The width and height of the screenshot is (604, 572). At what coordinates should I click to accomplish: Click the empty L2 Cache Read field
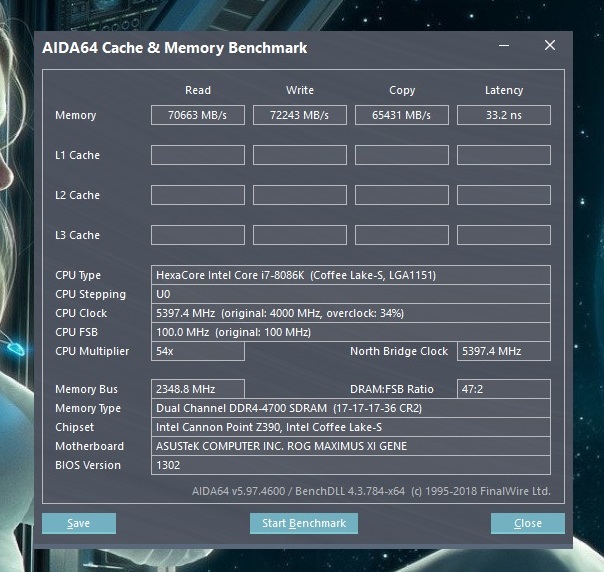tap(198, 195)
